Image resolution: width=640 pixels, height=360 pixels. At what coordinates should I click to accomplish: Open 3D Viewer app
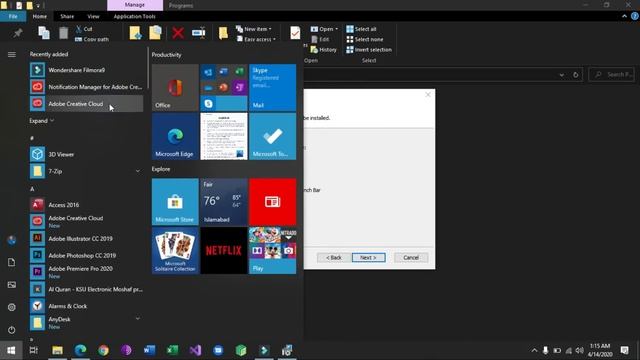click(x=86, y=154)
